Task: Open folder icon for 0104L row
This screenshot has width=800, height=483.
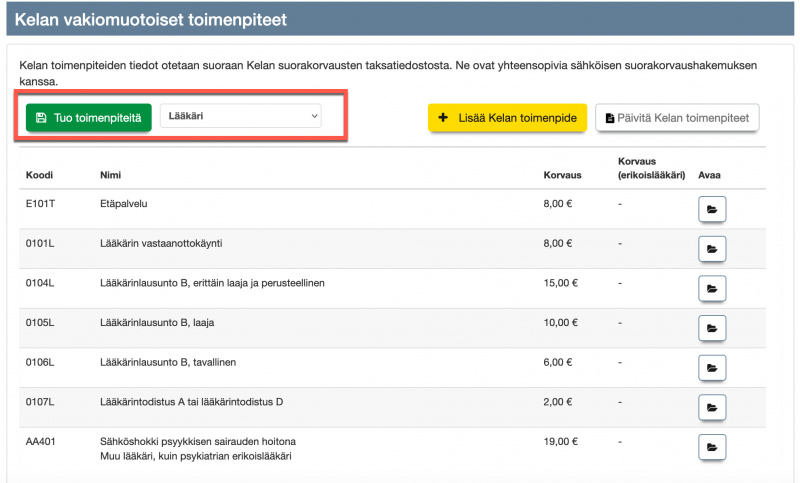Action: pos(712,289)
